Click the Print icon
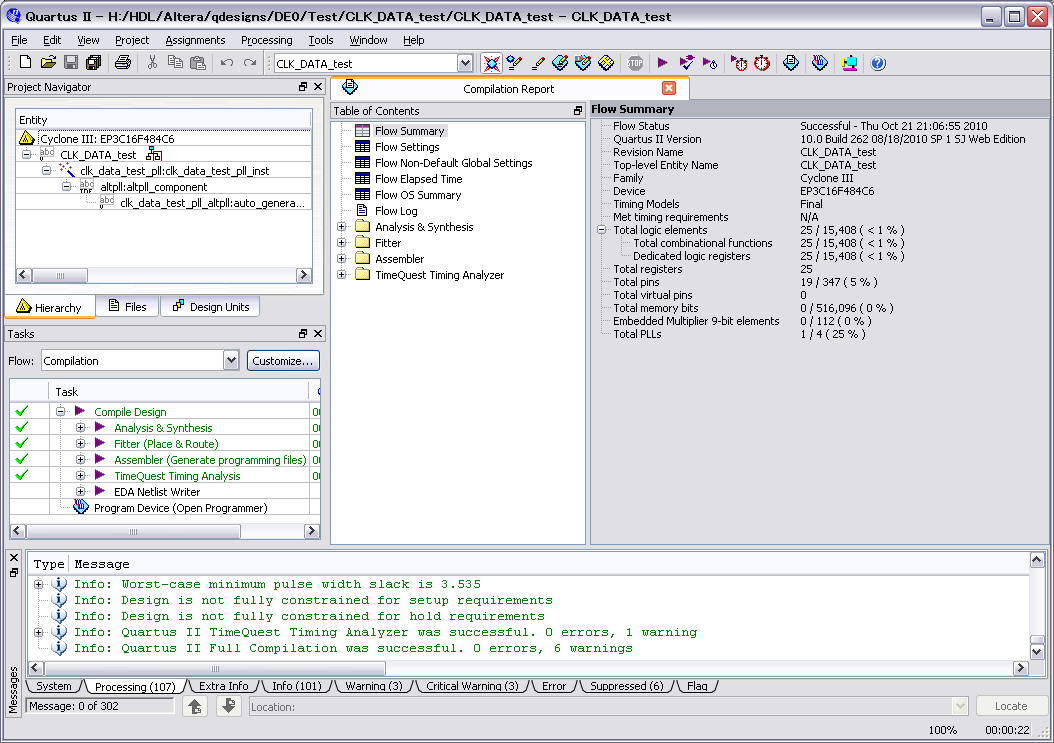This screenshot has width=1054, height=743. tap(122, 63)
